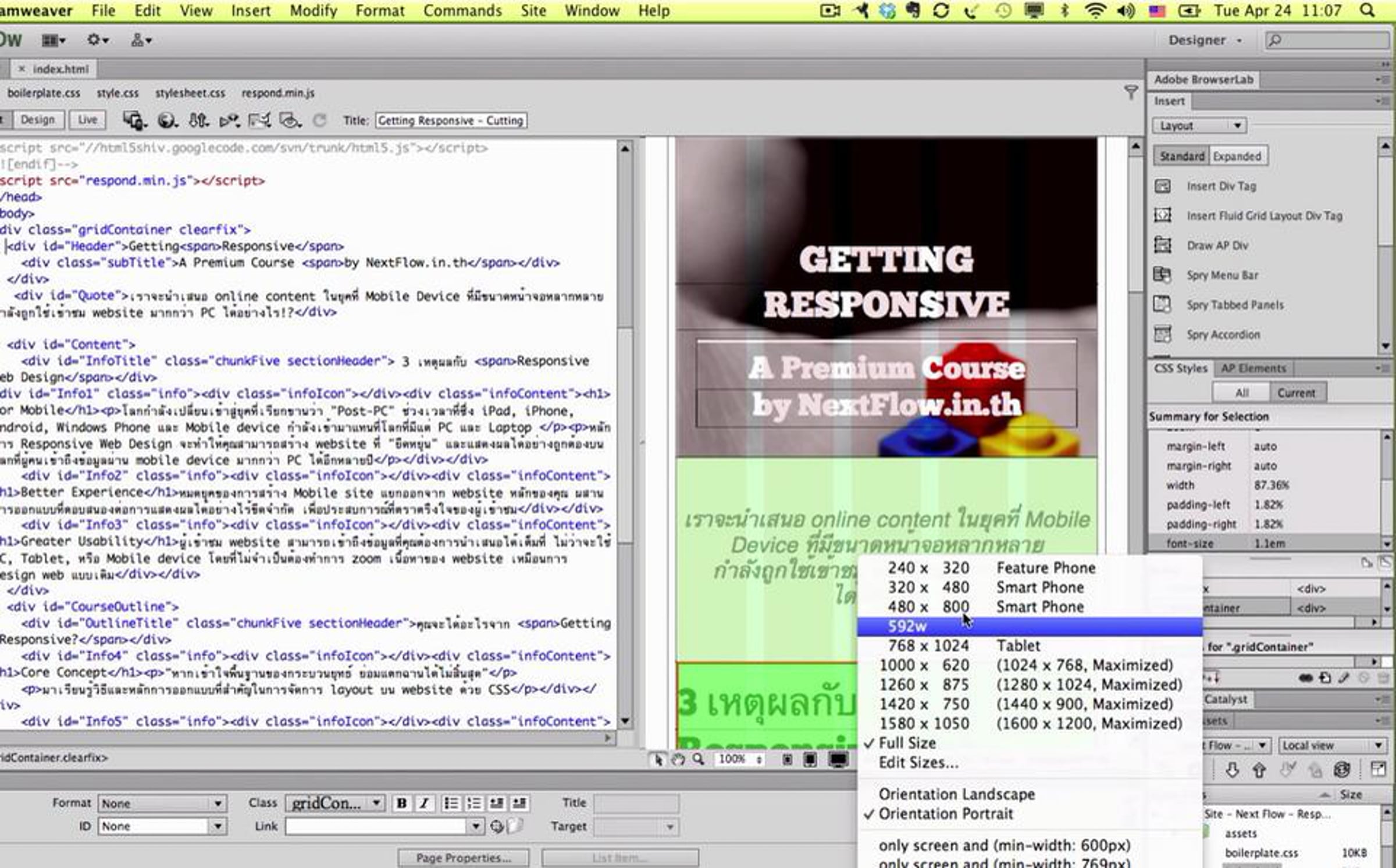Switch CSS Styles to All mode
Screen dimensions: 1396x868
coord(1241,392)
